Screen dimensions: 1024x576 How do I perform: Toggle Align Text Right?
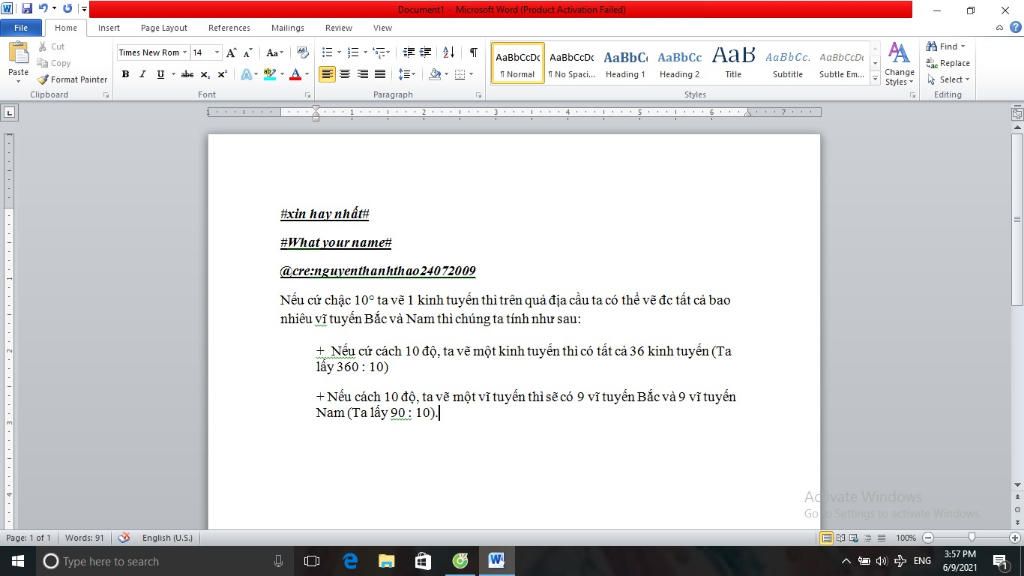point(362,74)
